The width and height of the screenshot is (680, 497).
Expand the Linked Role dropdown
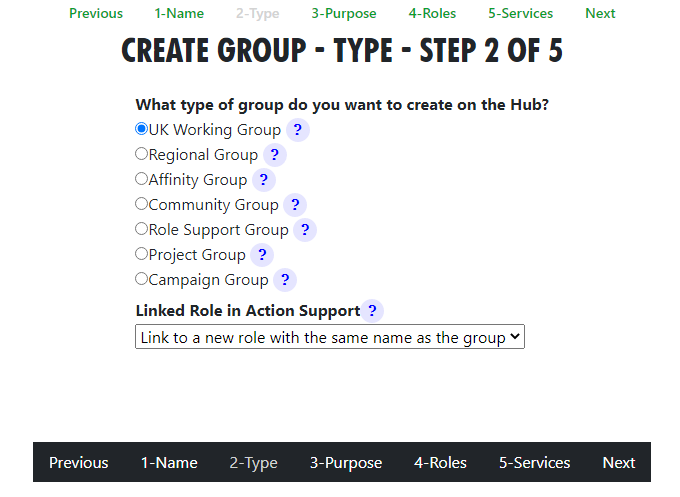330,337
